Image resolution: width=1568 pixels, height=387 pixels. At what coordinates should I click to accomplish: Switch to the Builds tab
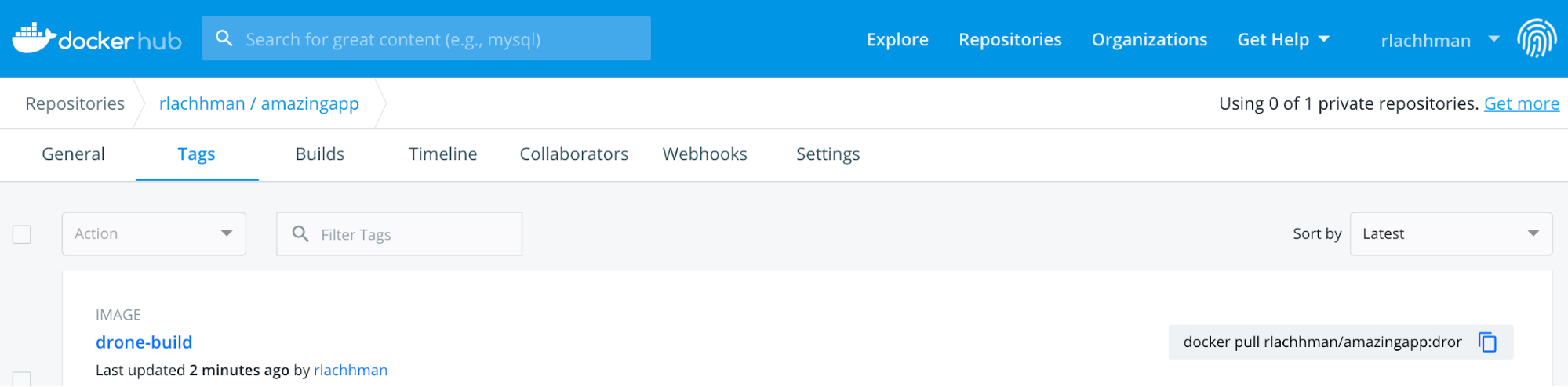coord(320,154)
